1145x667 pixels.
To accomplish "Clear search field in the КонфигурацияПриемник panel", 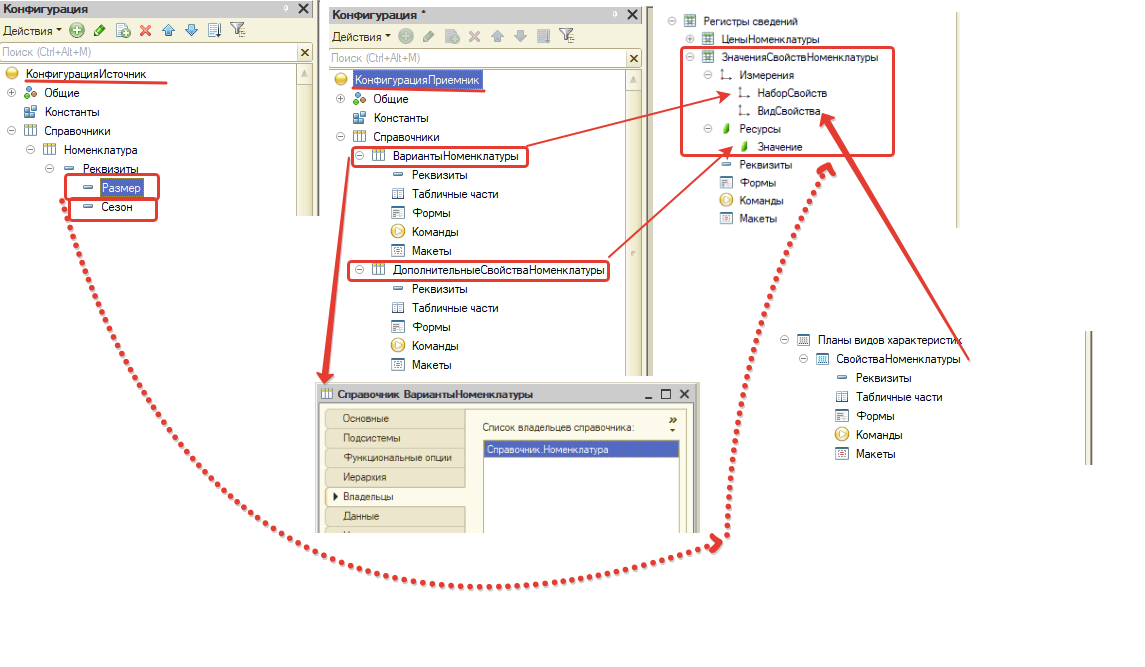I will [634, 58].
